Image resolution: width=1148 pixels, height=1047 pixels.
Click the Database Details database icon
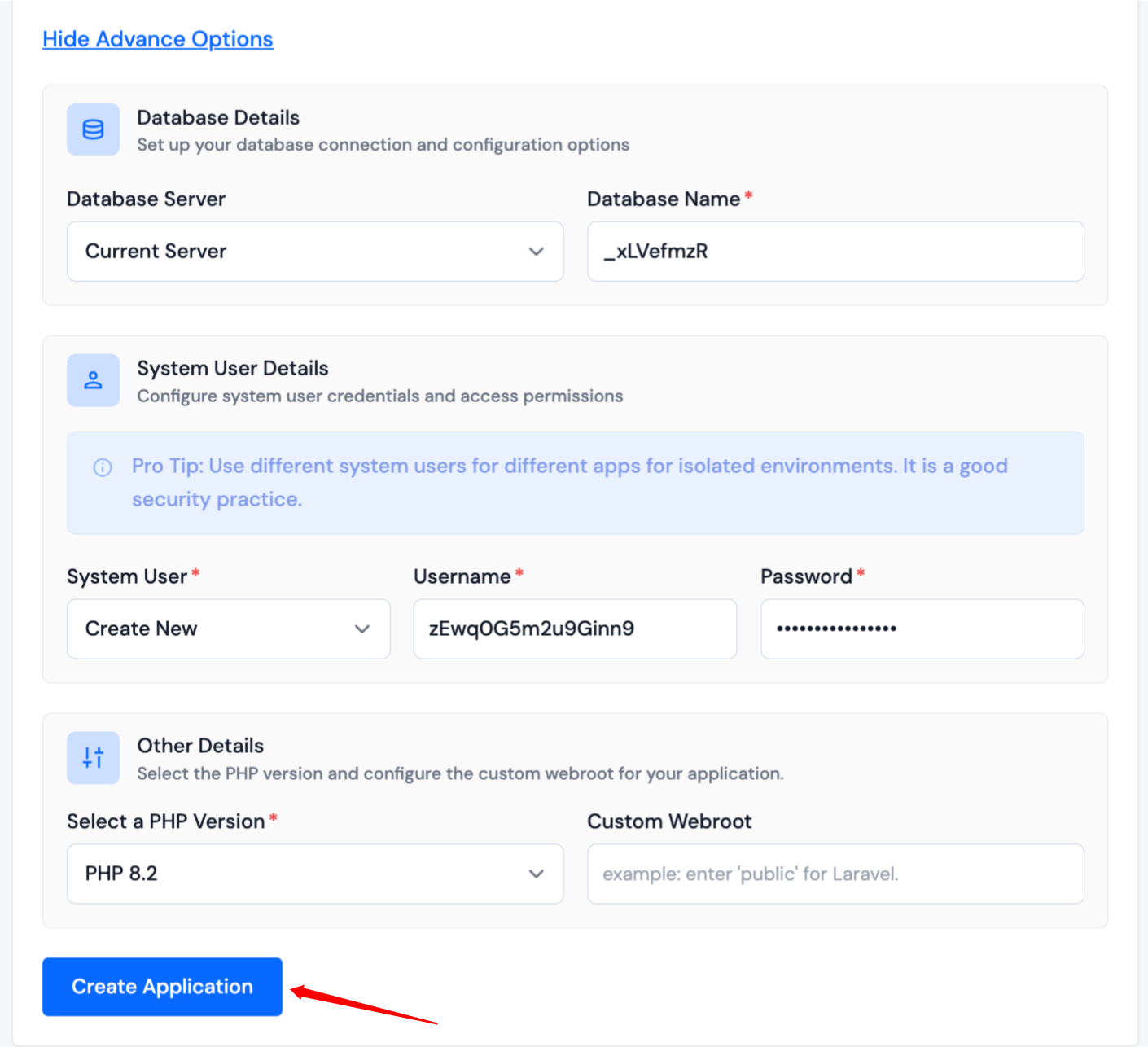93,129
